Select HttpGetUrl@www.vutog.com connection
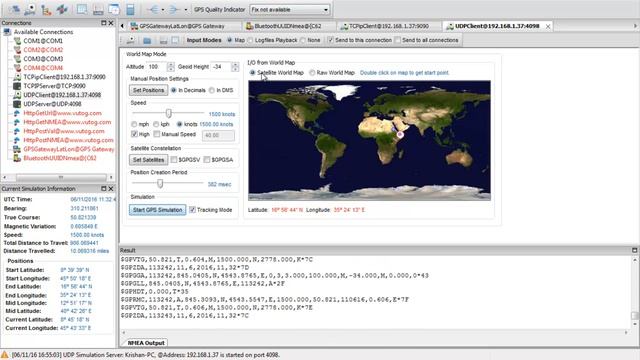The image size is (640, 360). click(x=62, y=113)
